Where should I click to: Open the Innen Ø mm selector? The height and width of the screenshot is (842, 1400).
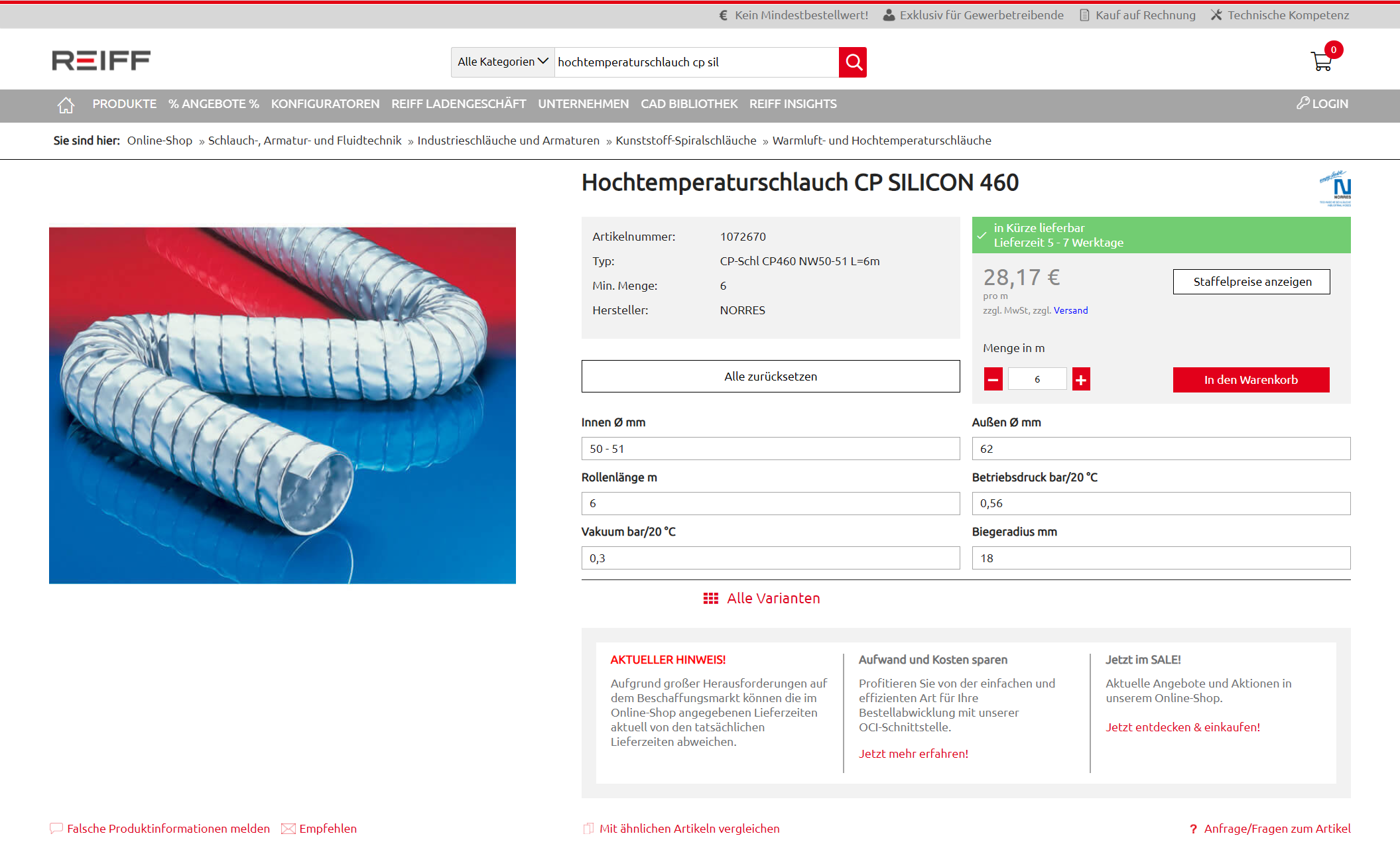coord(771,449)
